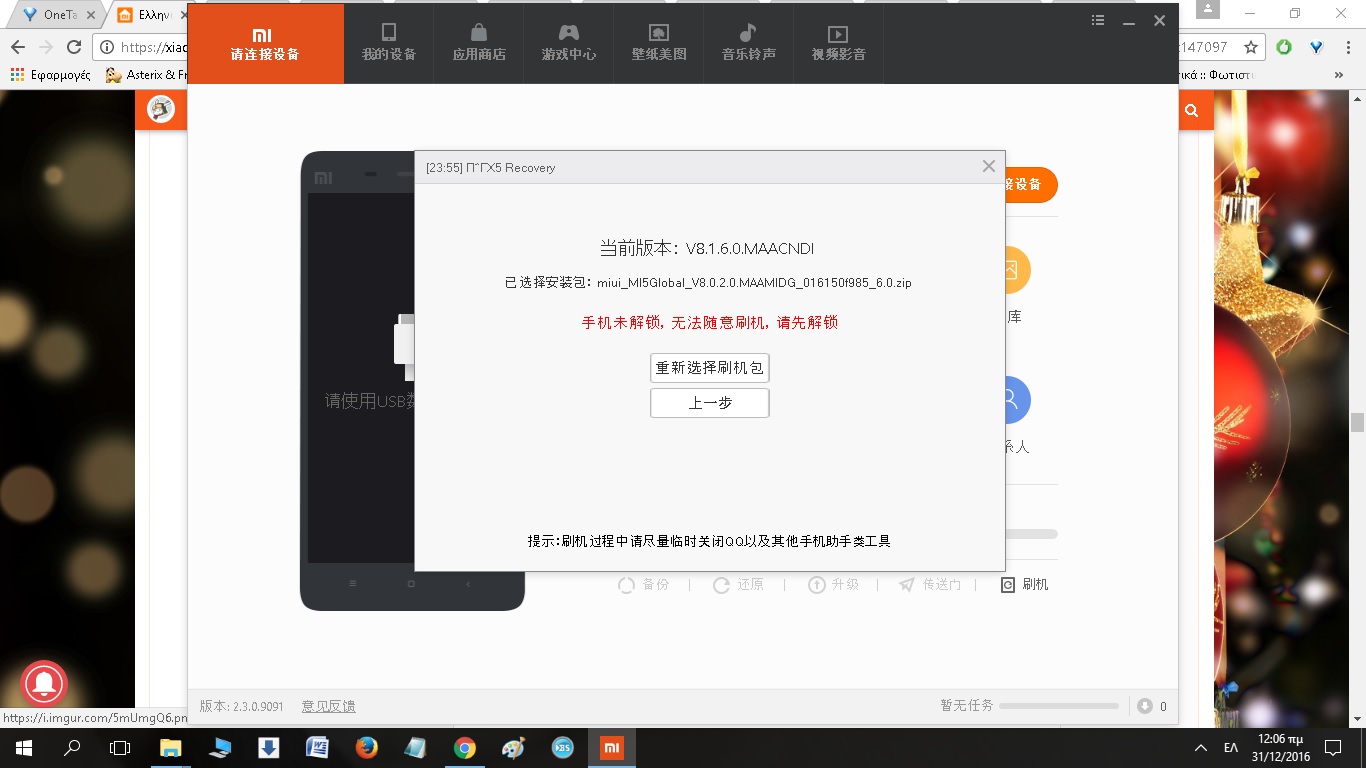This screenshot has width=1366, height=768.
Task: Click the 传送门 paper plane icon
Action: pyautogui.click(x=907, y=585)
